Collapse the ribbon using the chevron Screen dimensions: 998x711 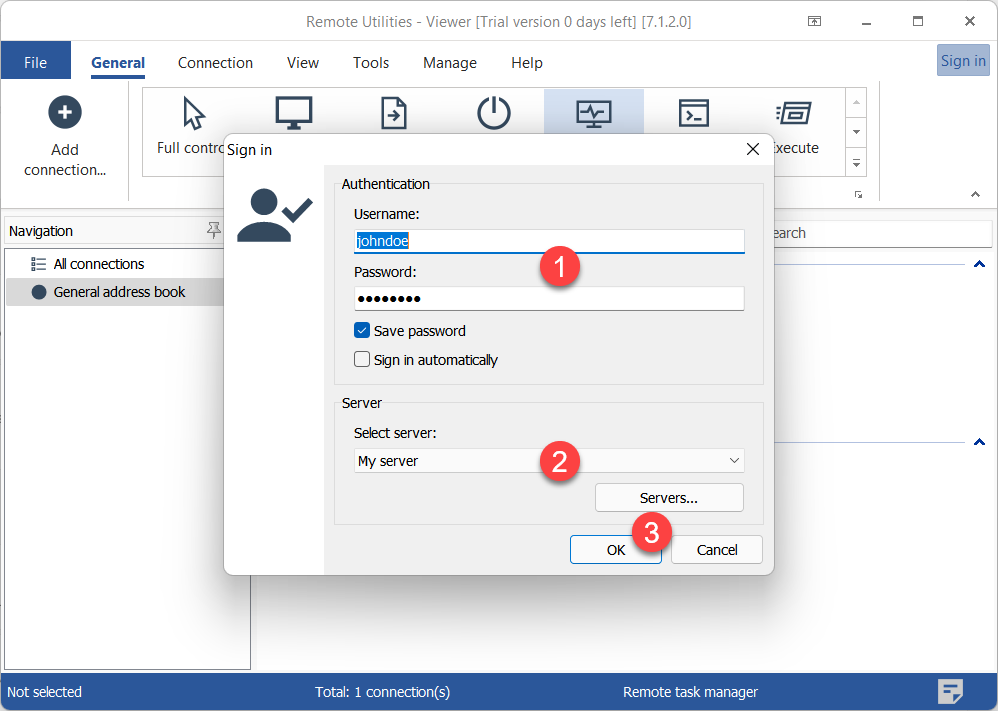coord(975,194)
